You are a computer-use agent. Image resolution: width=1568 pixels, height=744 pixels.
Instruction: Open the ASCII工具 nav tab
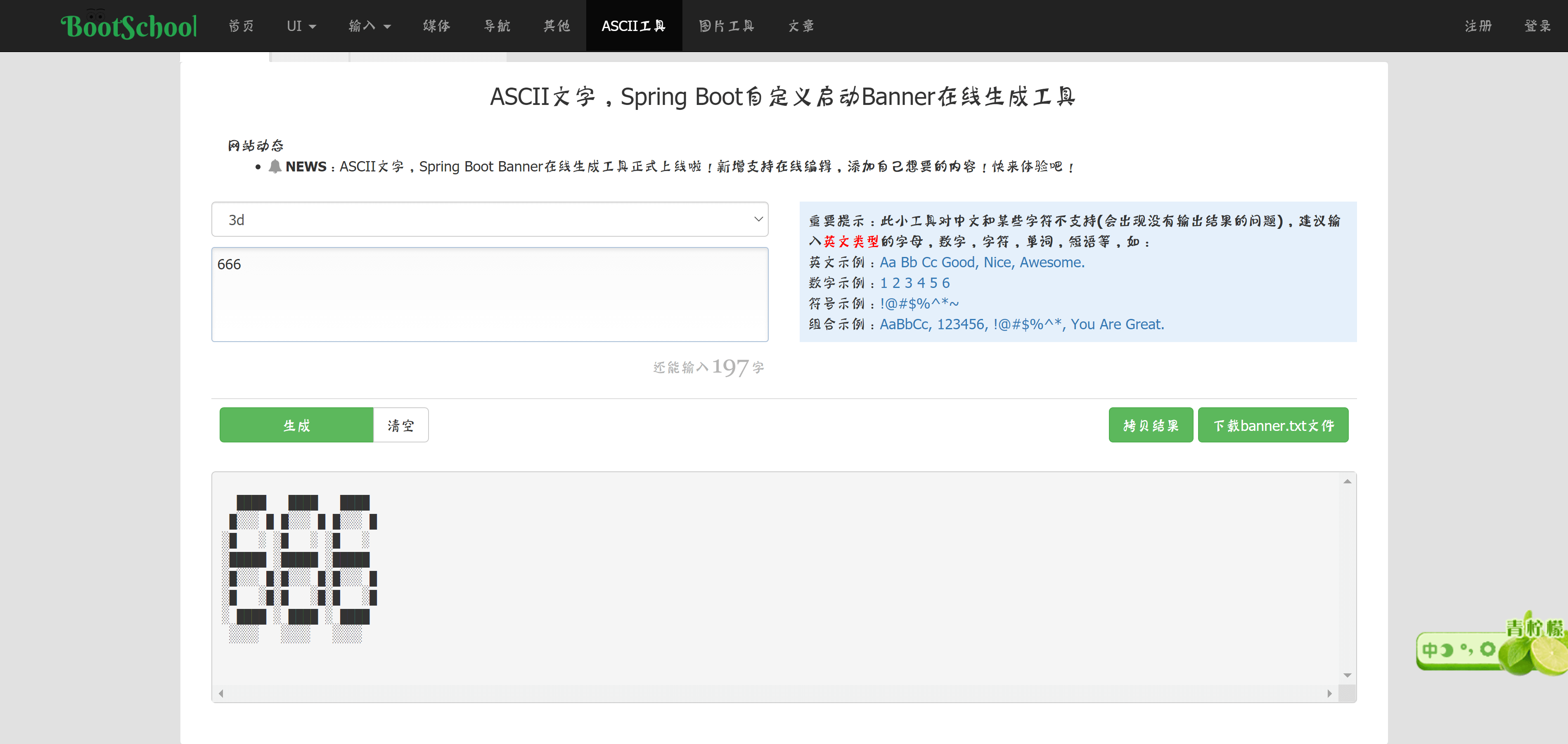pyautogui.click(x=633, y=26)
